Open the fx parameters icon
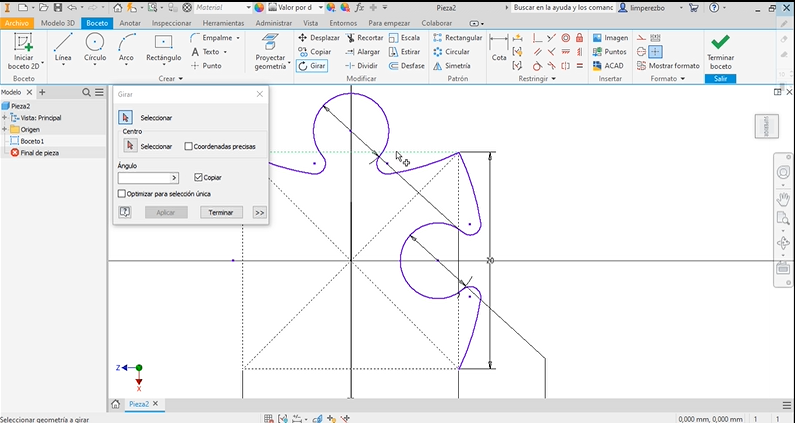The image size is (795, 423). coord(360,8)
